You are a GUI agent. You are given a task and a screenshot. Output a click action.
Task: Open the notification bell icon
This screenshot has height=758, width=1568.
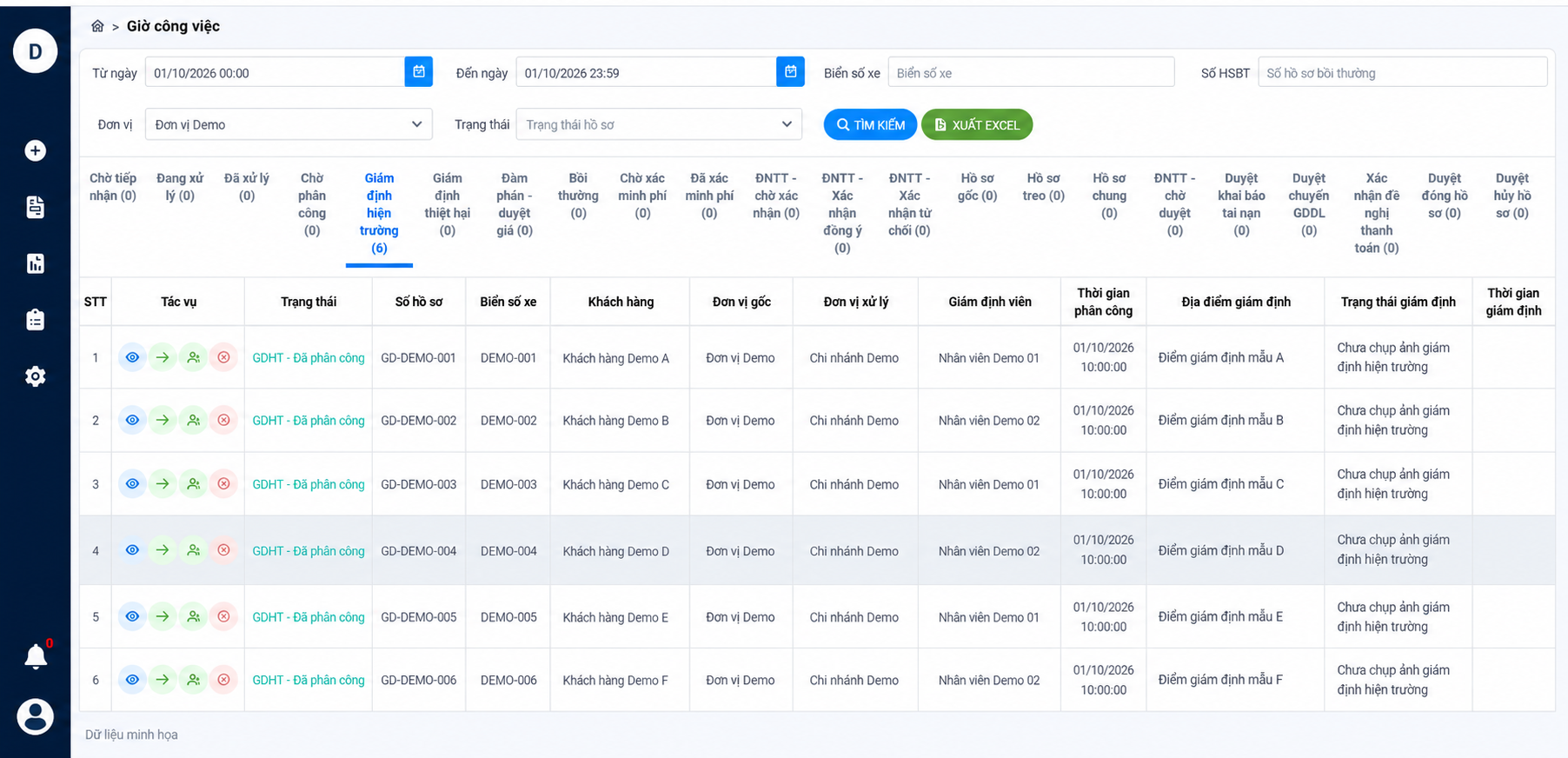point(36,656)
